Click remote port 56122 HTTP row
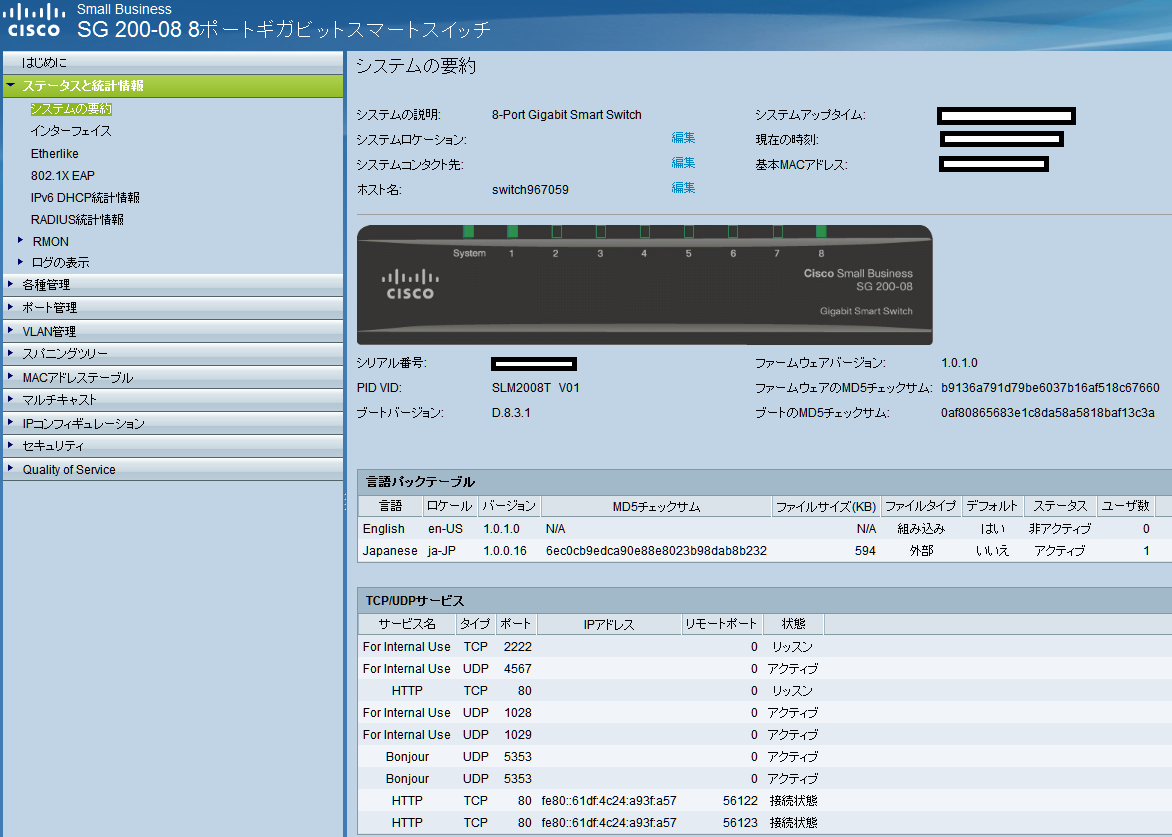 [765, 800]
